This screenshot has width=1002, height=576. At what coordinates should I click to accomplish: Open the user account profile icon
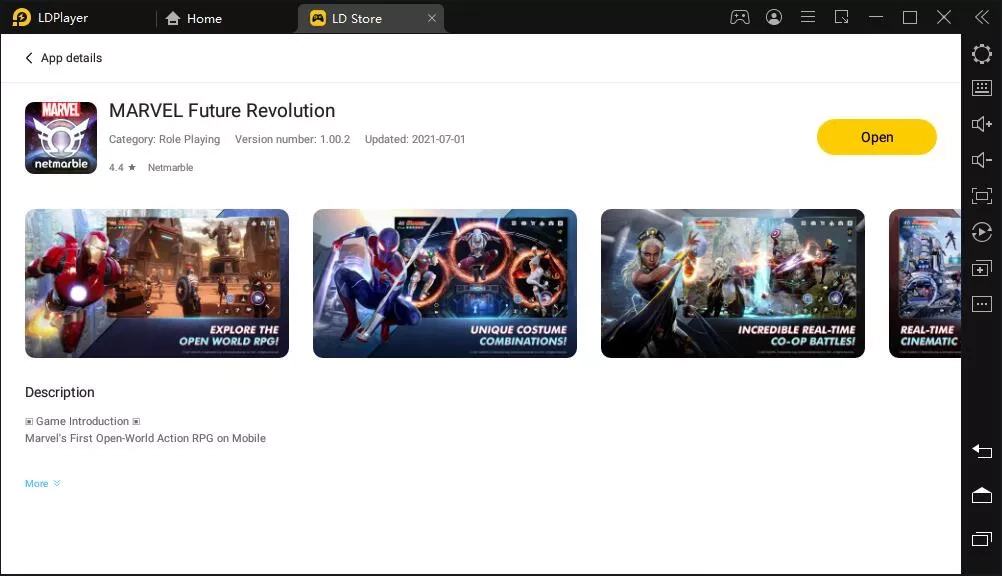click(774, 17)
